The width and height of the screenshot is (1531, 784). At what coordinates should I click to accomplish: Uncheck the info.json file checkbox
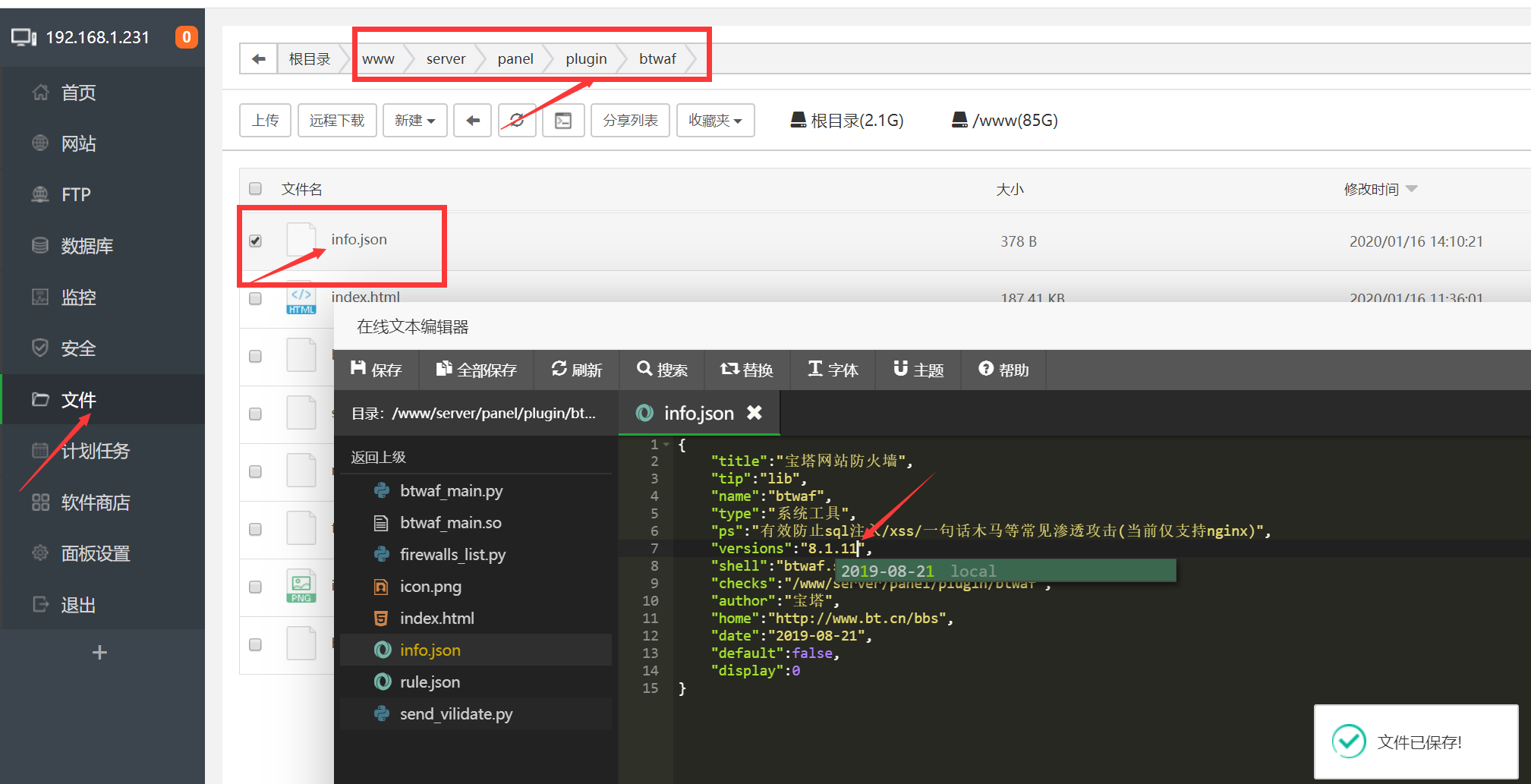(256, 241)
